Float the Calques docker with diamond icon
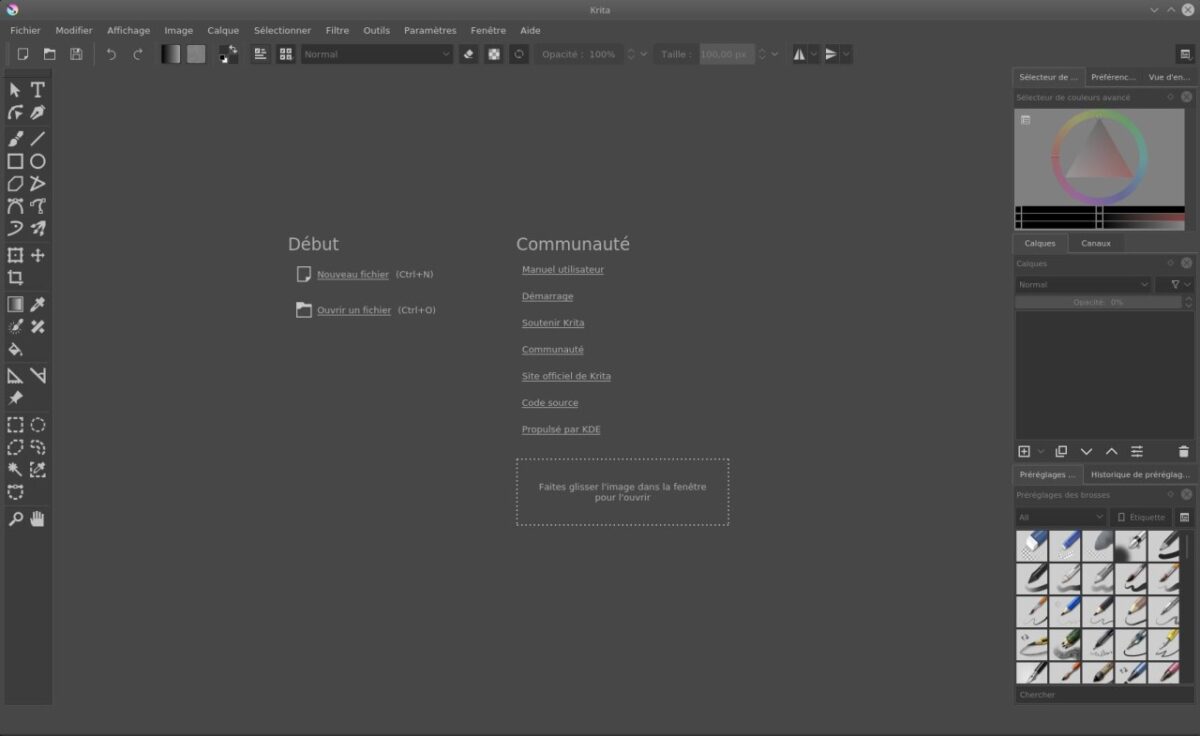Image resolution: width=1200 pixels, height=736 pixels. coord(1170,263)
